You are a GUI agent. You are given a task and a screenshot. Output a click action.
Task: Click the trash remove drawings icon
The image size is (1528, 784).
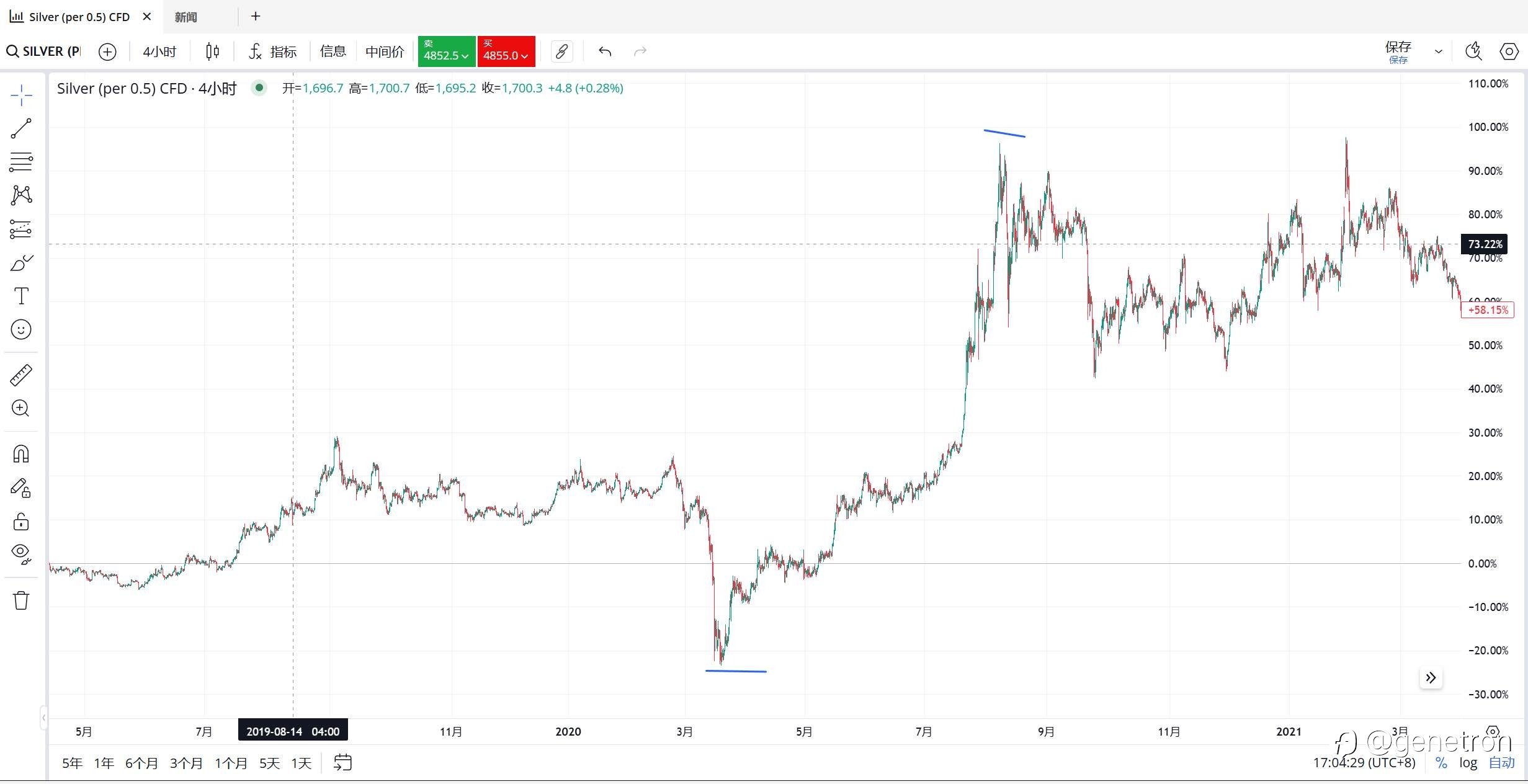tap(21, 600)
